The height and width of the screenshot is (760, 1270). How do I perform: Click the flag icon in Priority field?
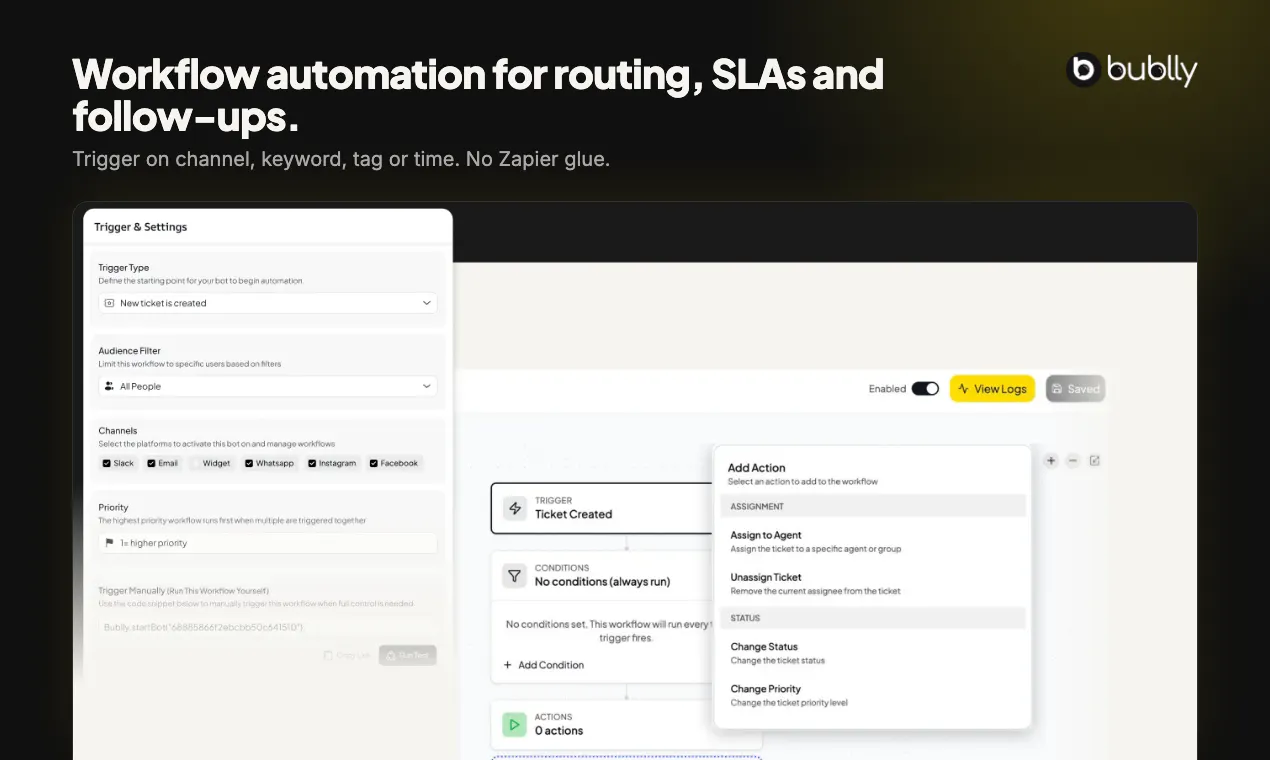point(109,543)
